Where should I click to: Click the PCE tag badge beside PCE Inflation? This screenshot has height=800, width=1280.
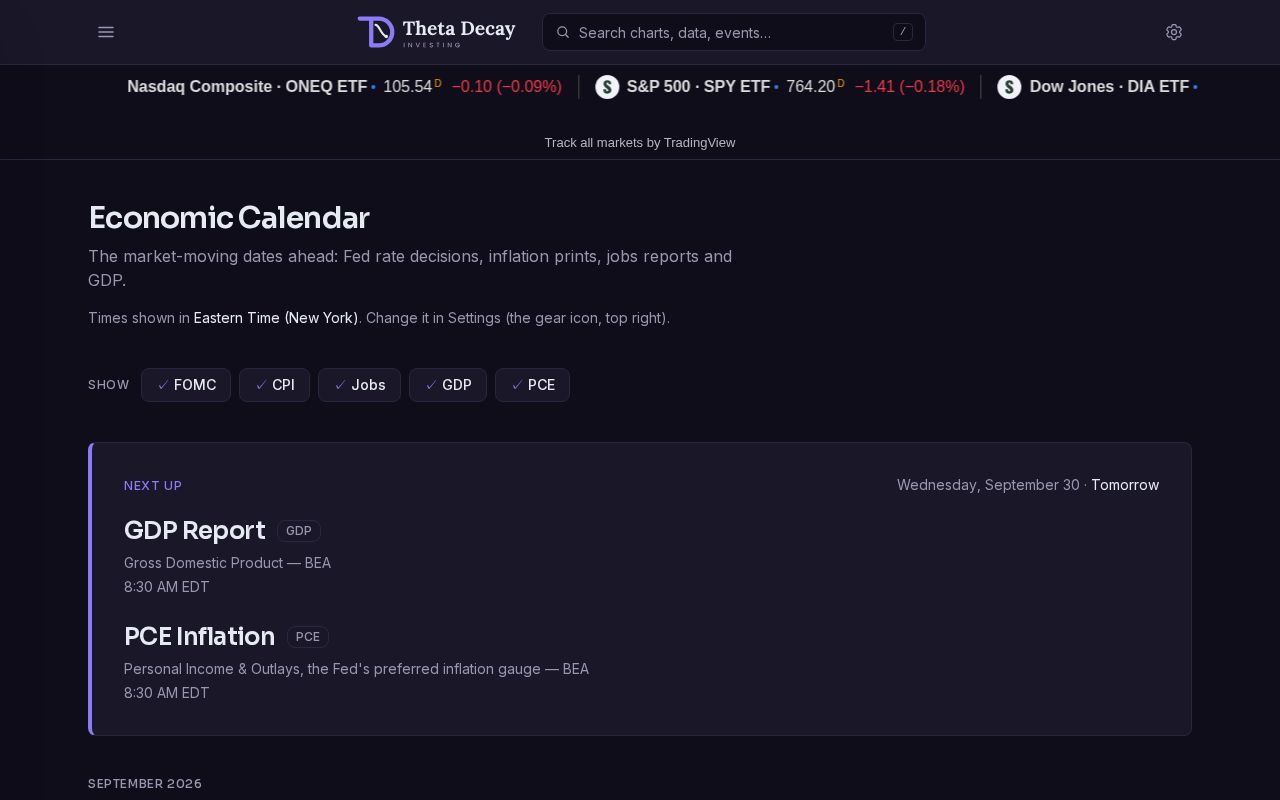coord(308,637)
